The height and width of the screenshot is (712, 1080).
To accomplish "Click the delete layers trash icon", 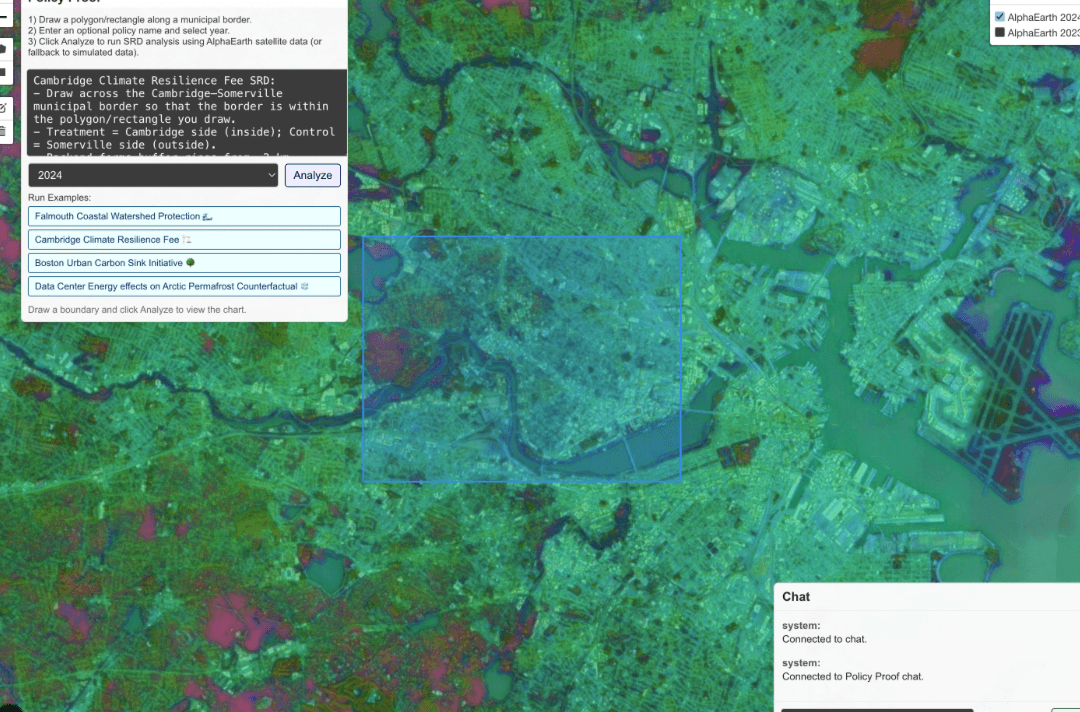I will [x=3, y=131].
